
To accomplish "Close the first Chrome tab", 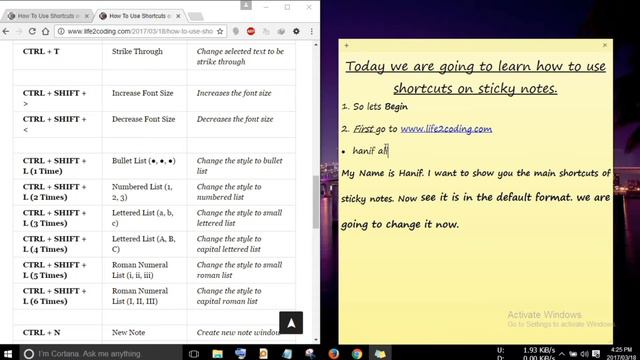I will (x=87, y=16).
